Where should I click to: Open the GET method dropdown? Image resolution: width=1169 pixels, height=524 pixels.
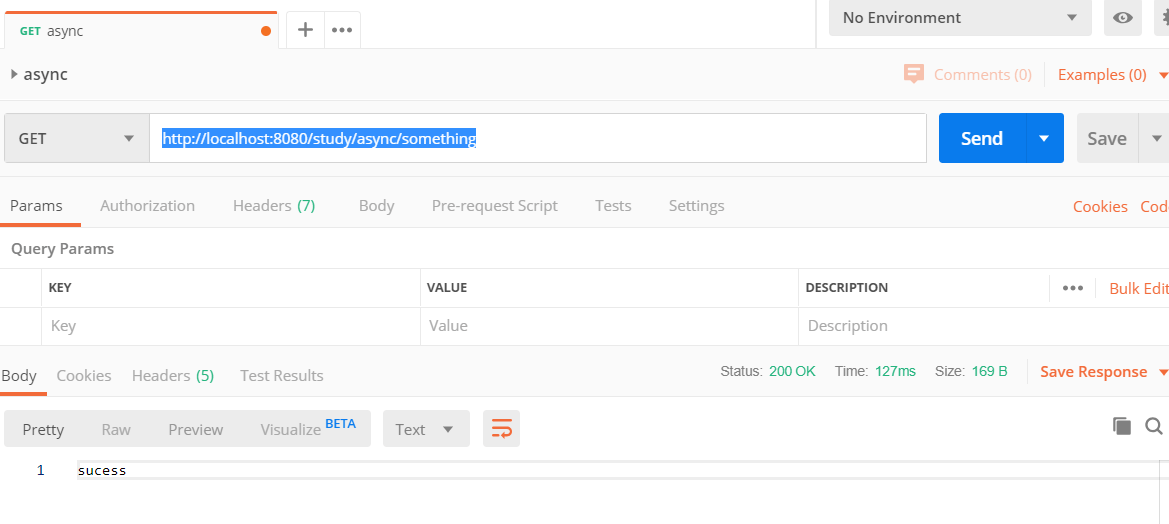(x=77, y=138)
